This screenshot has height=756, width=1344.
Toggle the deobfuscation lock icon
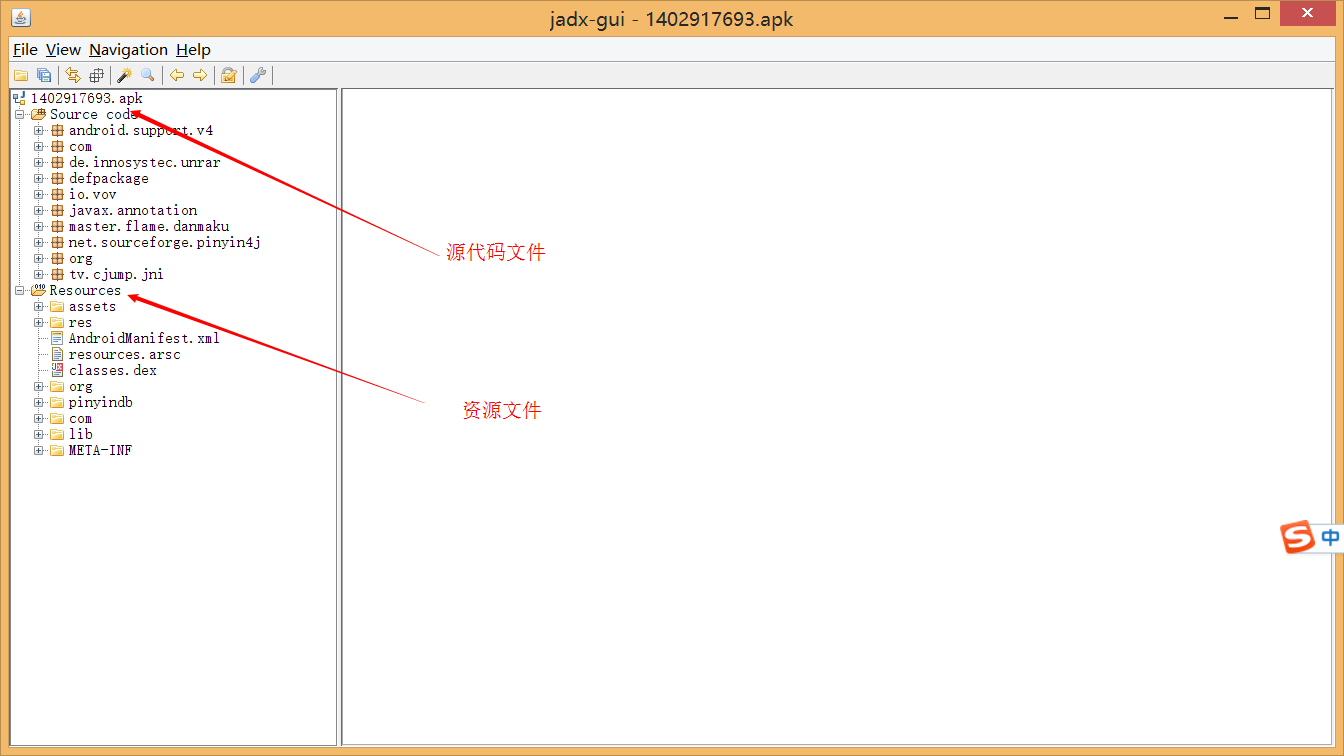(x=229, y=75)
